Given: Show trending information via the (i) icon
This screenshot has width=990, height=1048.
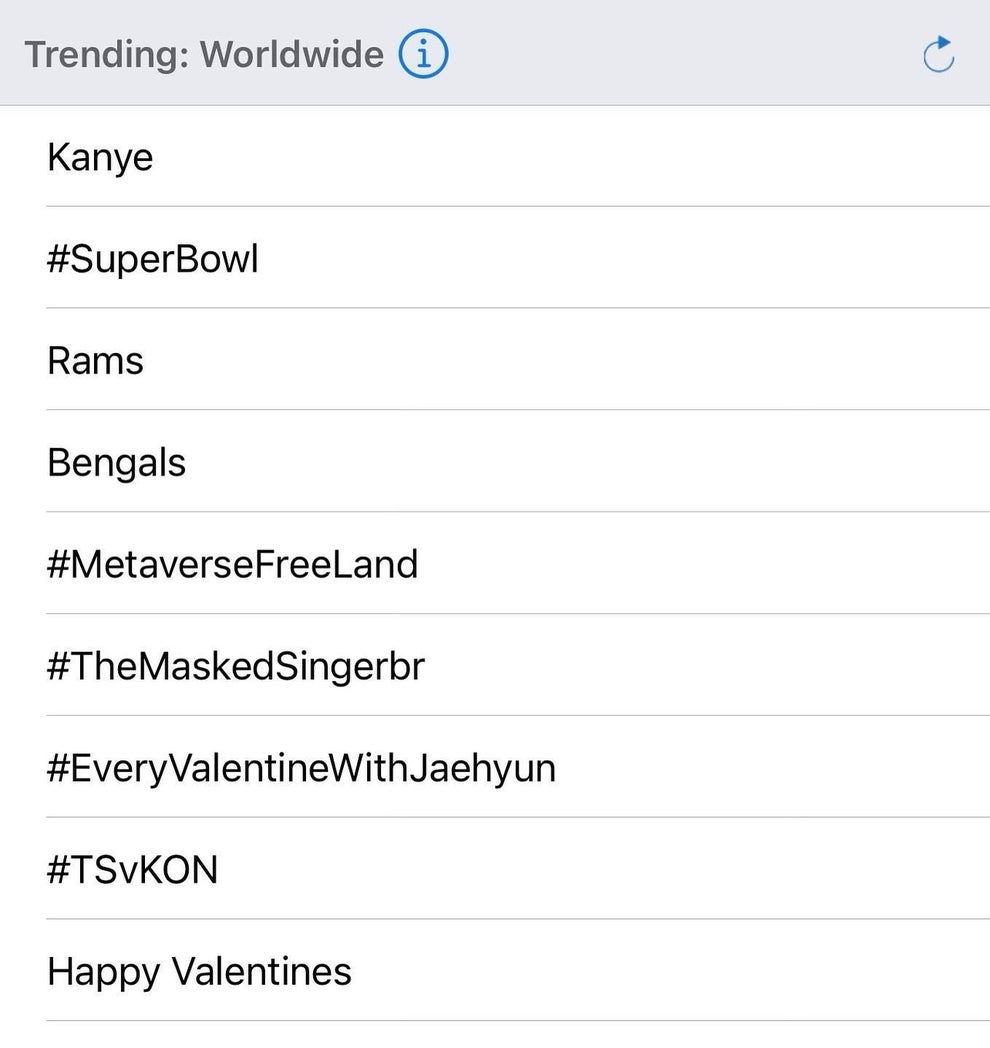Looking at the screenshot, I should point(423,54).
